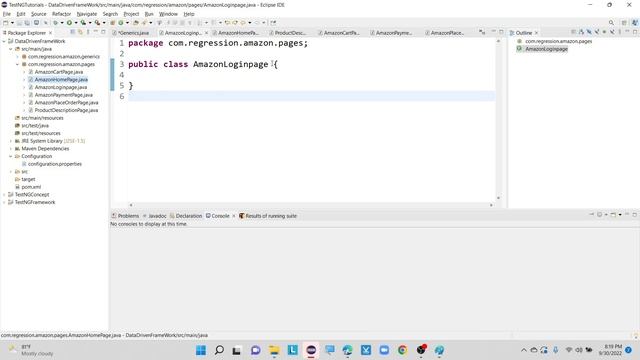Click the New Java Class green icon
Screen dimensions: 640x360
tap(120, 23)
